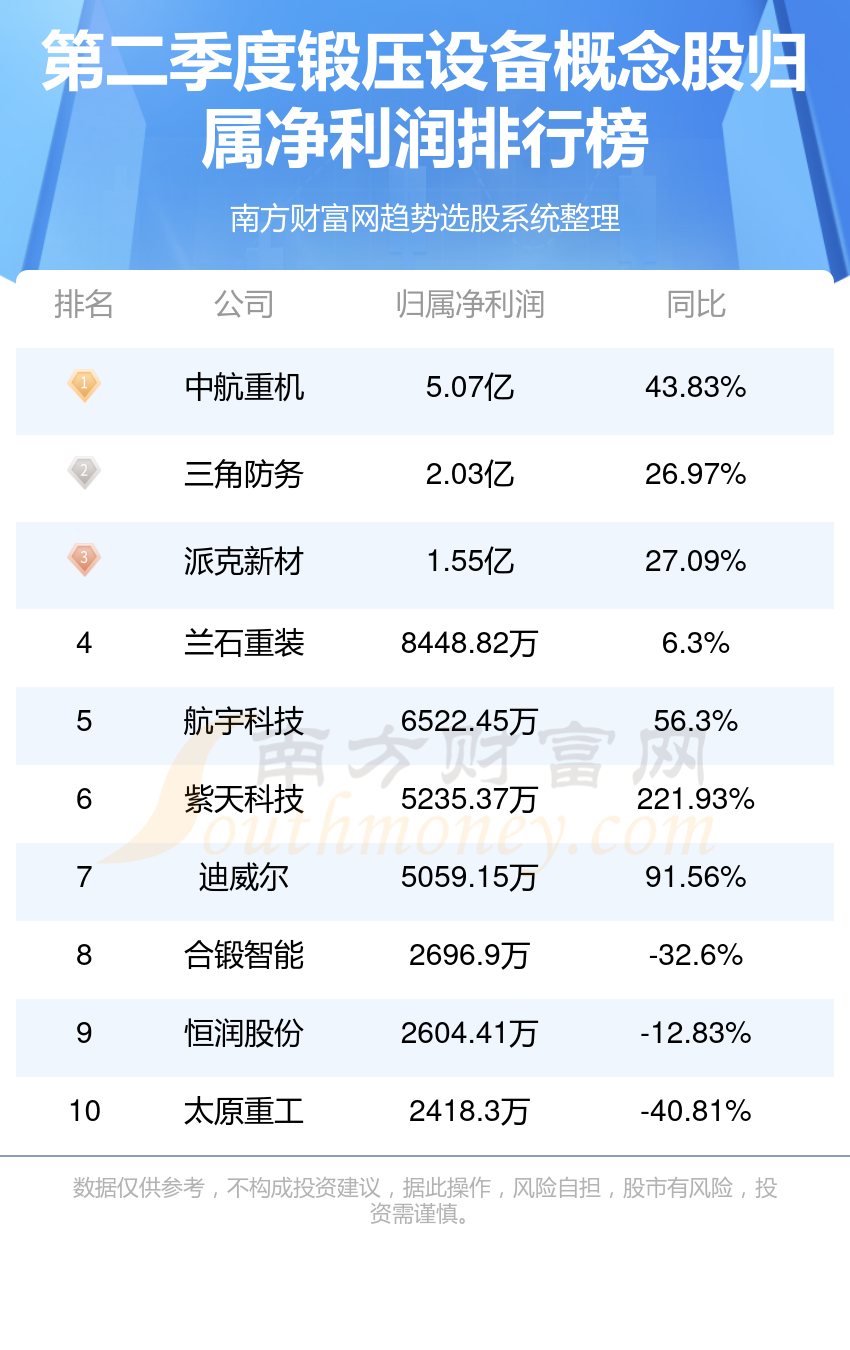Select the 航宇科技 company name
850x1350 pixels.
click(x=244, y=721)
